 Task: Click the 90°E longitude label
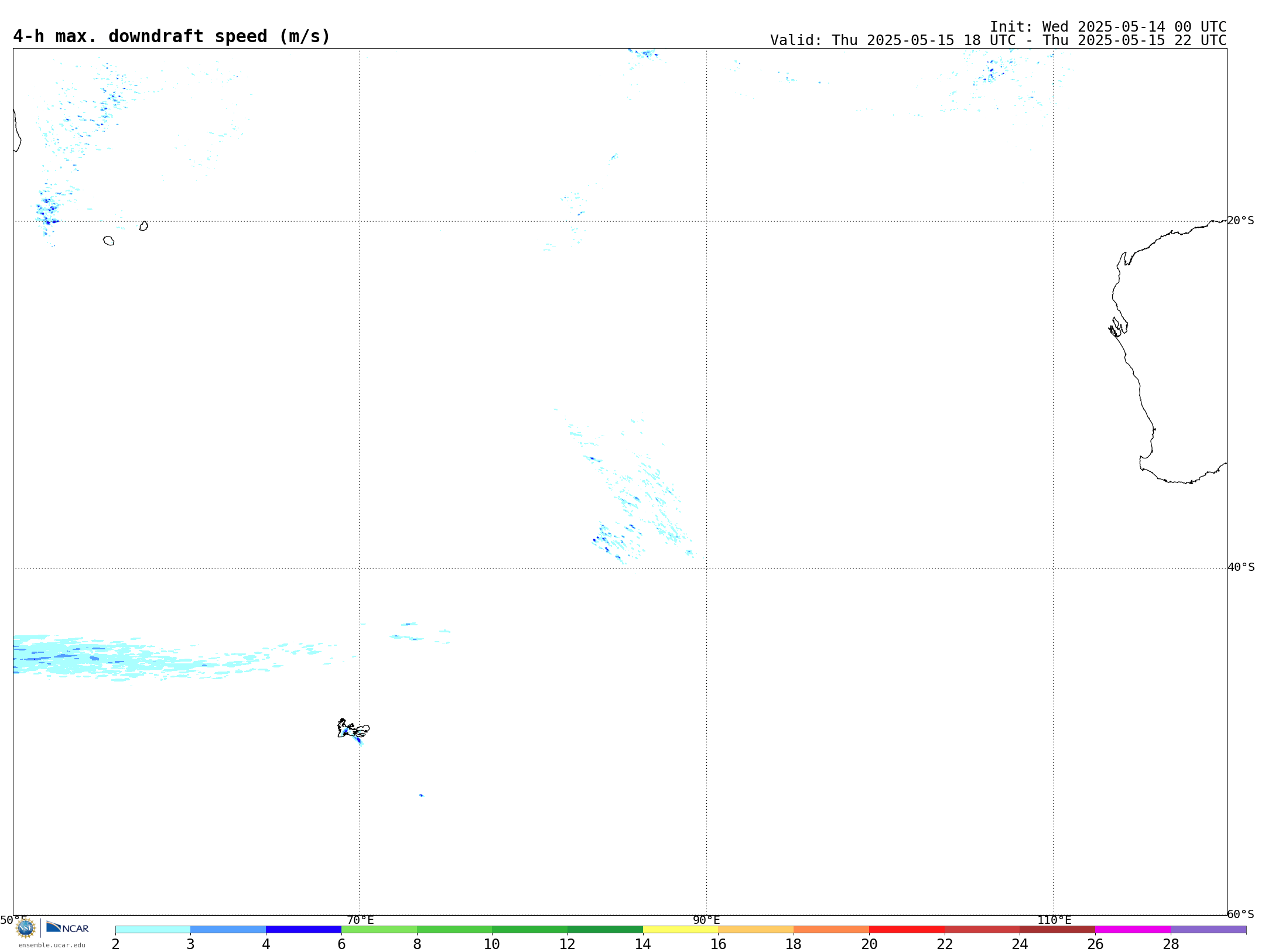[706, 920]
